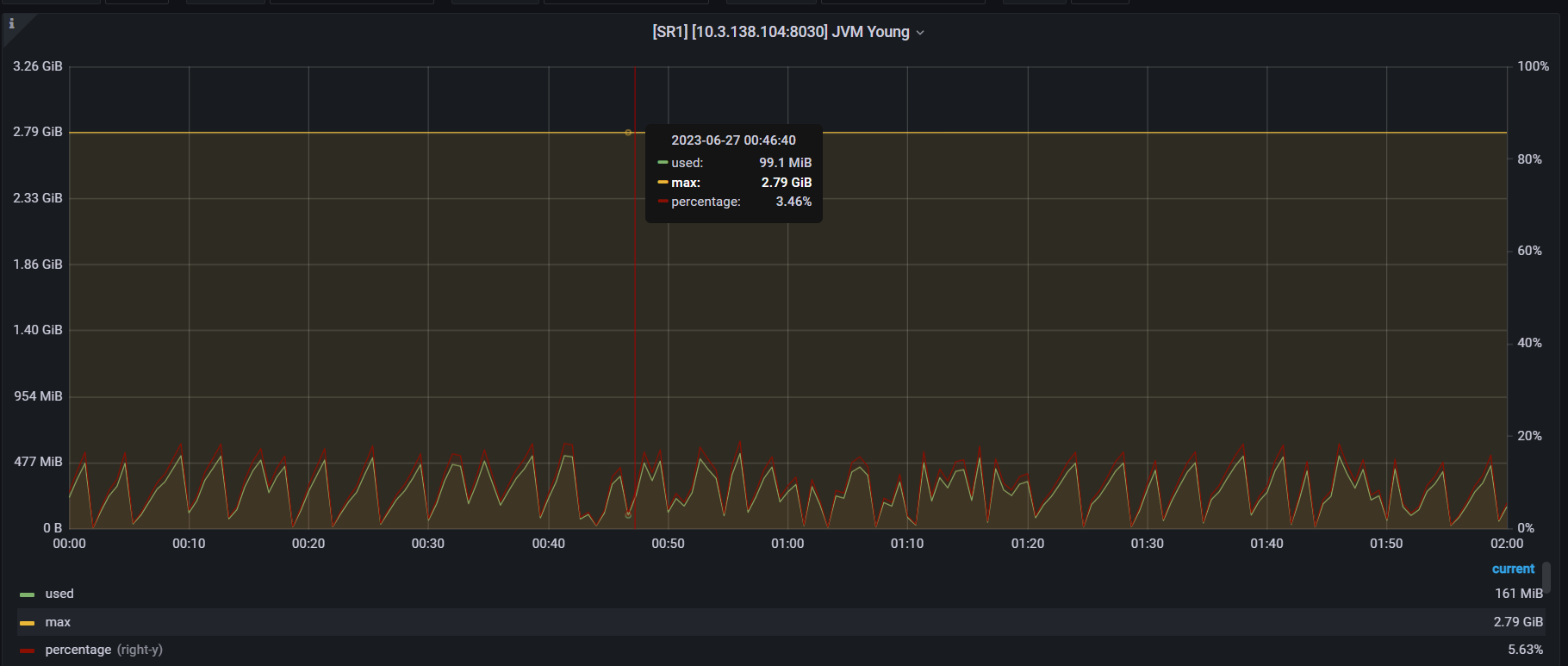Click the 2.79 GiB label on the left axis
The height and width of the screenshot is (666, 1568).
point(38,132)
